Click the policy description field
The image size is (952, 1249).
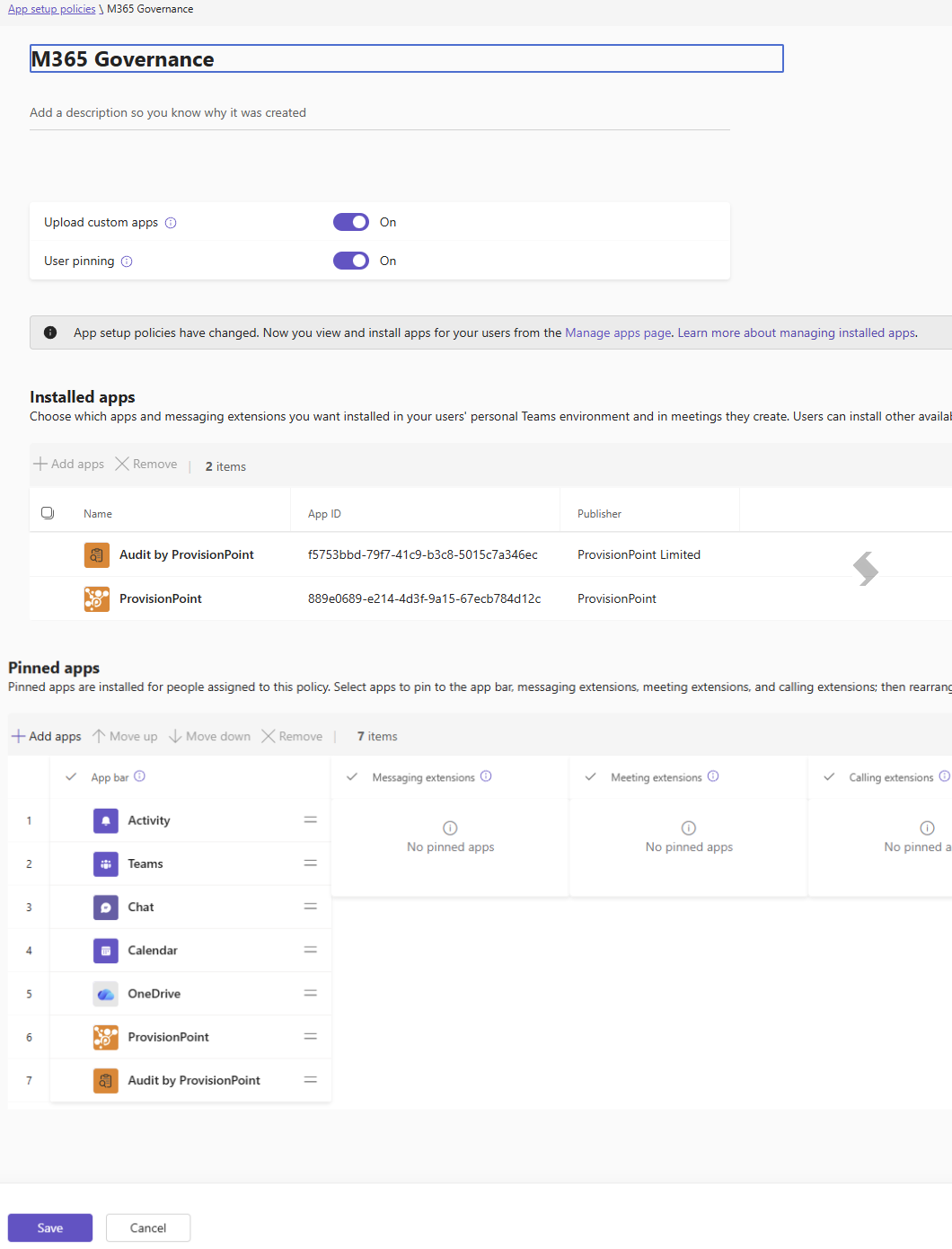[x=380, y=112]
